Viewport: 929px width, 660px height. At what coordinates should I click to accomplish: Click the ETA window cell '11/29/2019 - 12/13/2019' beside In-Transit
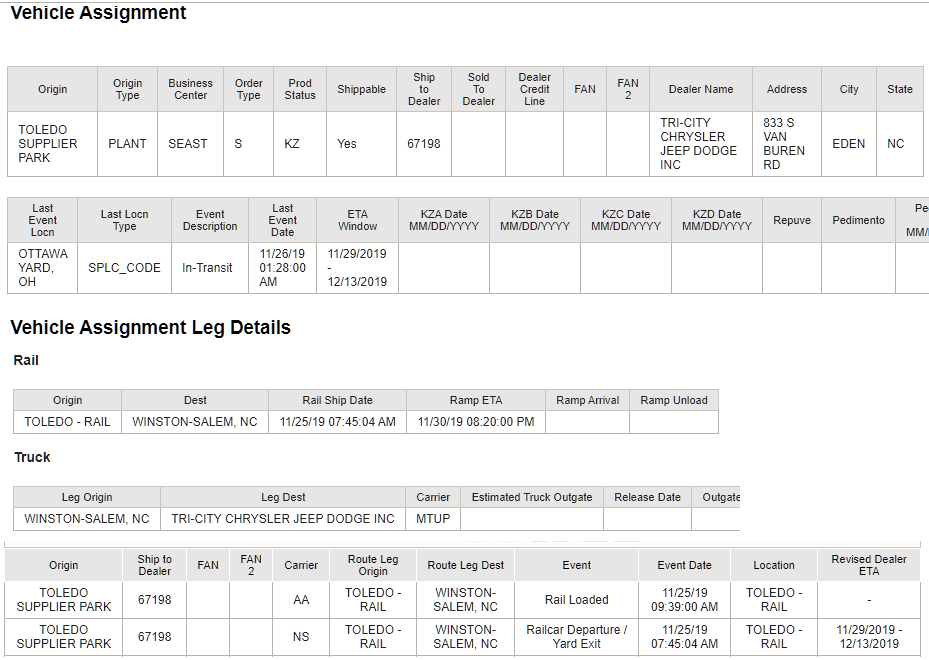[x=357, y=267]
